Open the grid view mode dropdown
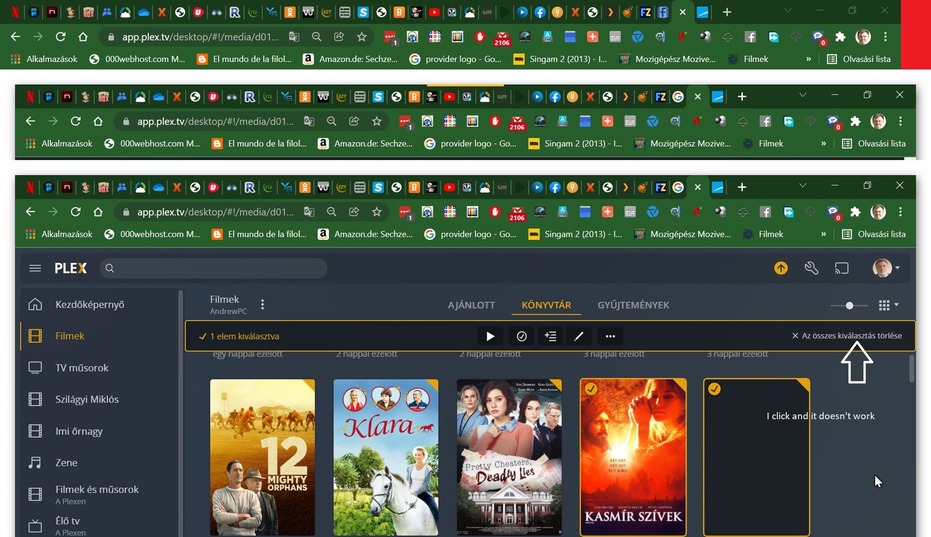Viewport: 931px width, 537px height. (x=888, y=305)
